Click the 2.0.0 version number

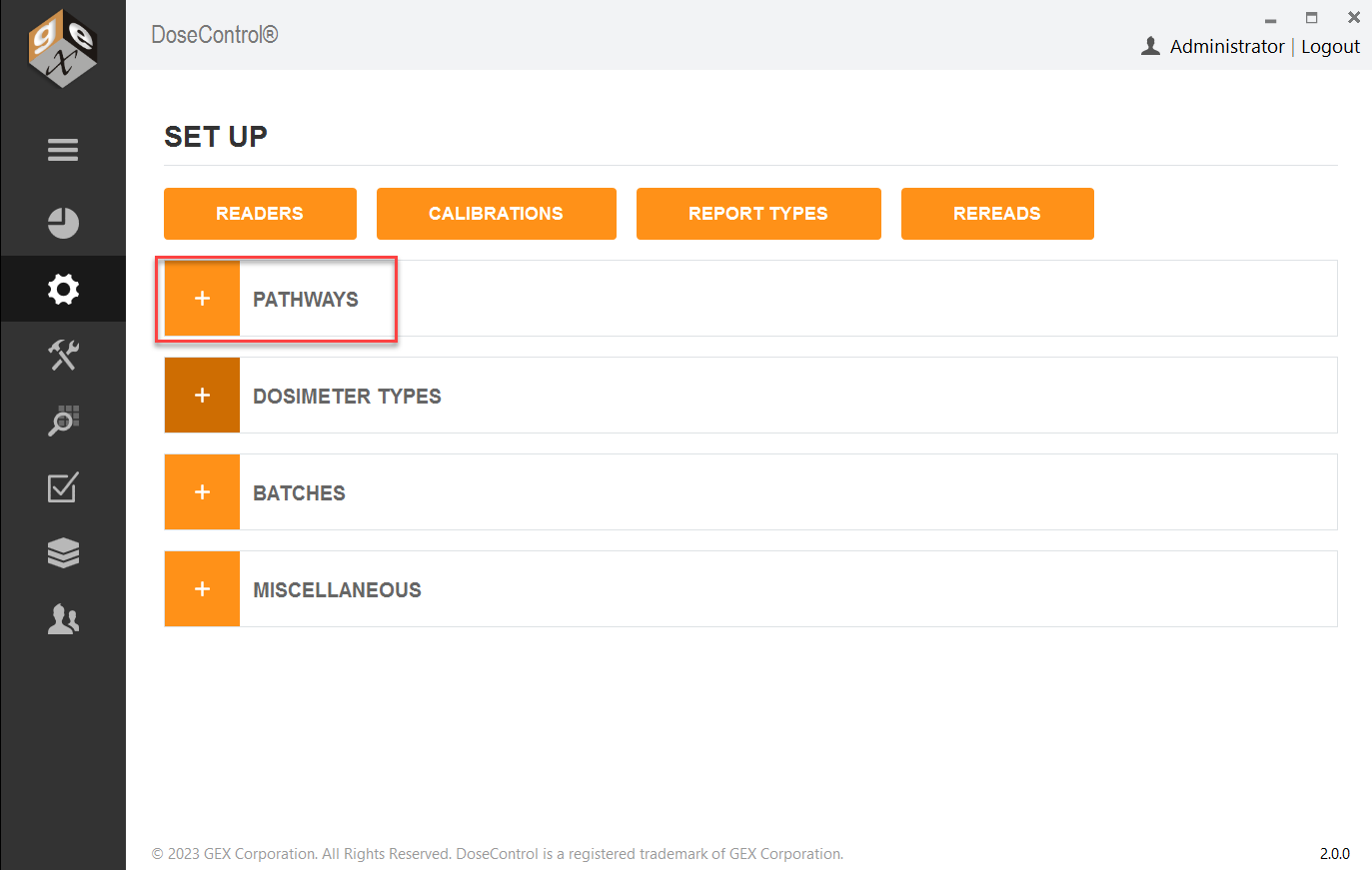pyautogui.click(x=1335, y=854)
